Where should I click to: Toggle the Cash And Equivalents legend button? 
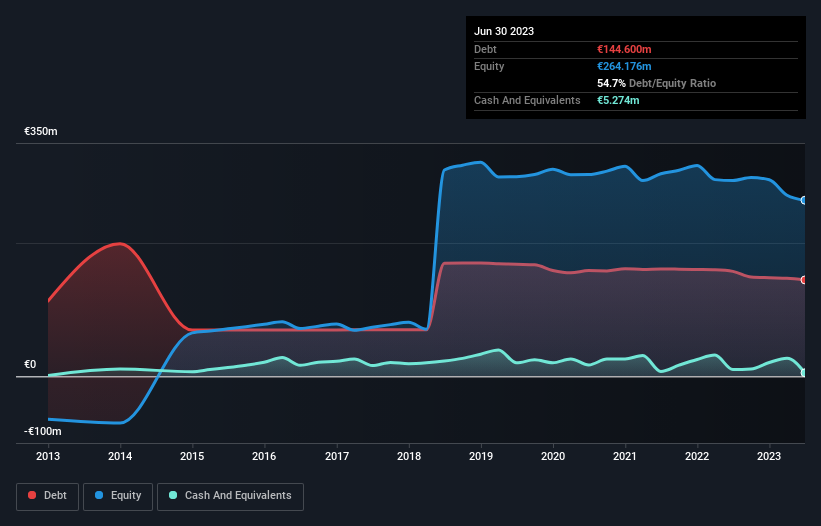[230, 496]
